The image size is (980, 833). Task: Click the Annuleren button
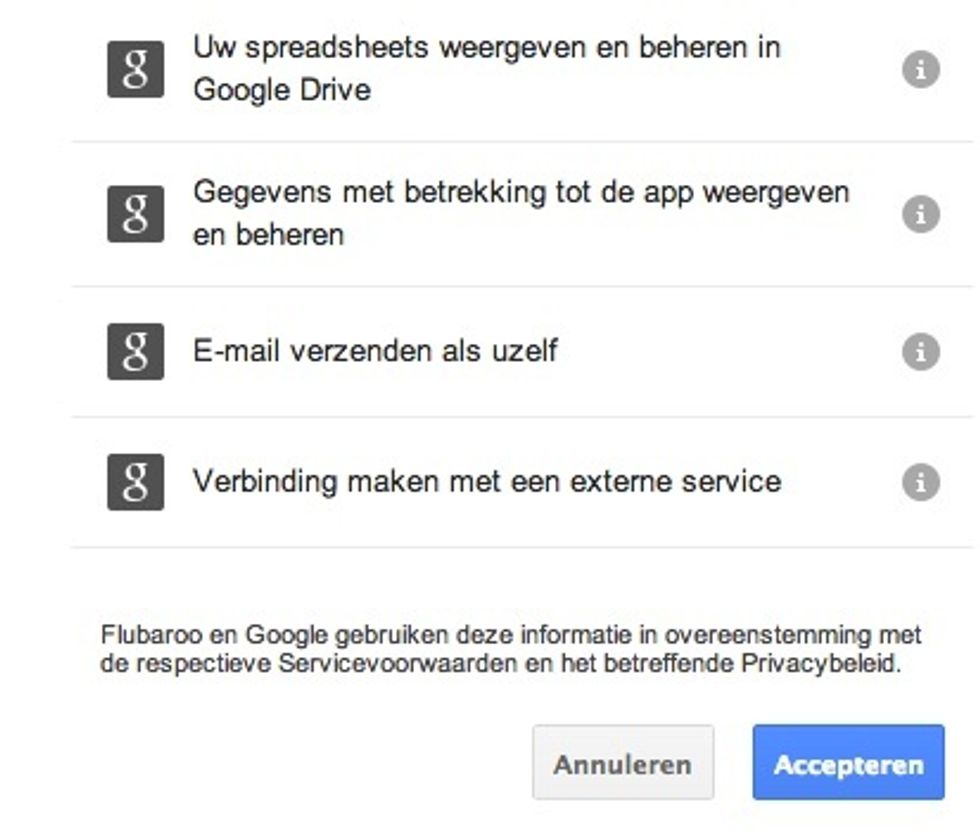(623, 762)
